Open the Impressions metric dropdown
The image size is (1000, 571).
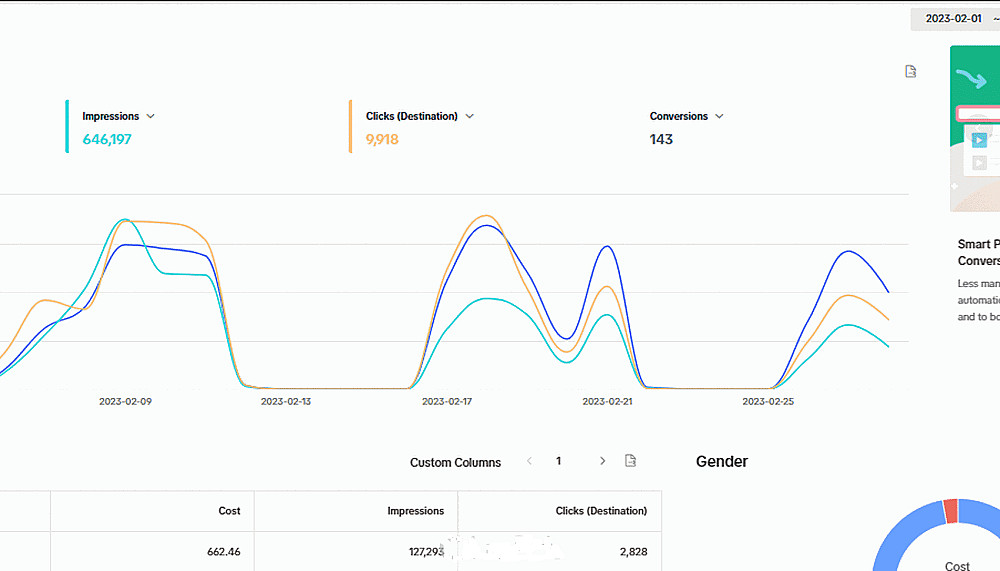coord(150,117)
